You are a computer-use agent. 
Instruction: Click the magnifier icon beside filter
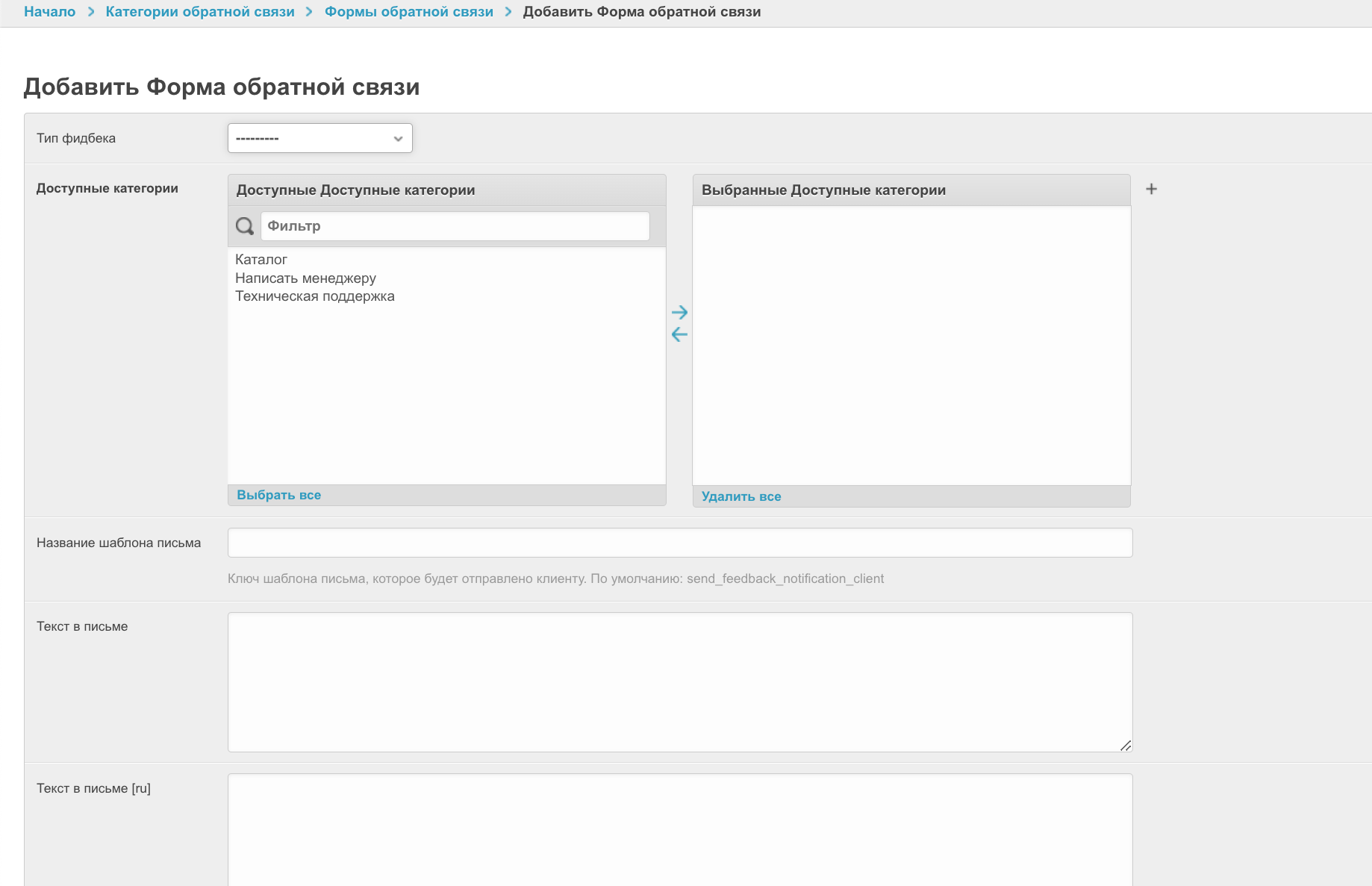coord(244,226)
